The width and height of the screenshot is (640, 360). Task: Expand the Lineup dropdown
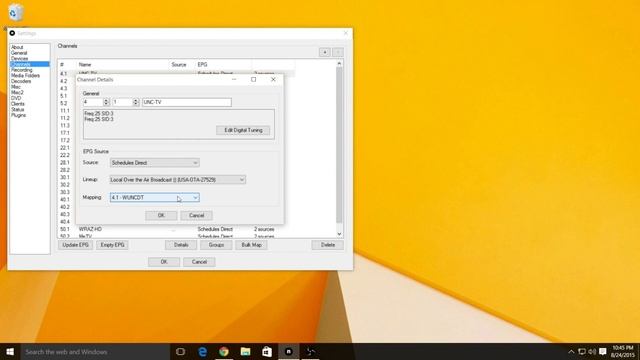178,180
